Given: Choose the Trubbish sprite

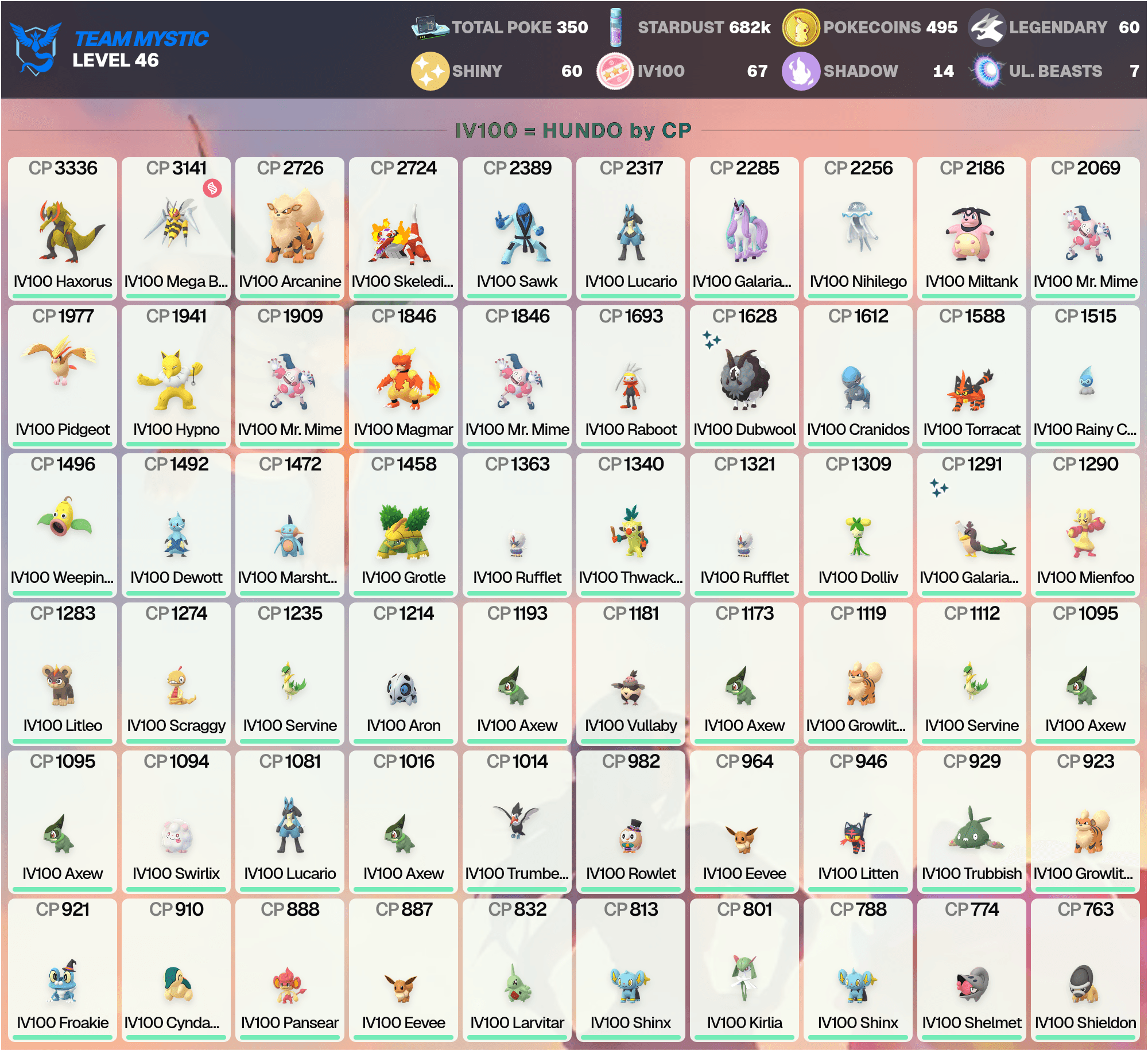Looking at the screenshot, I should click(x=976, y=828).
